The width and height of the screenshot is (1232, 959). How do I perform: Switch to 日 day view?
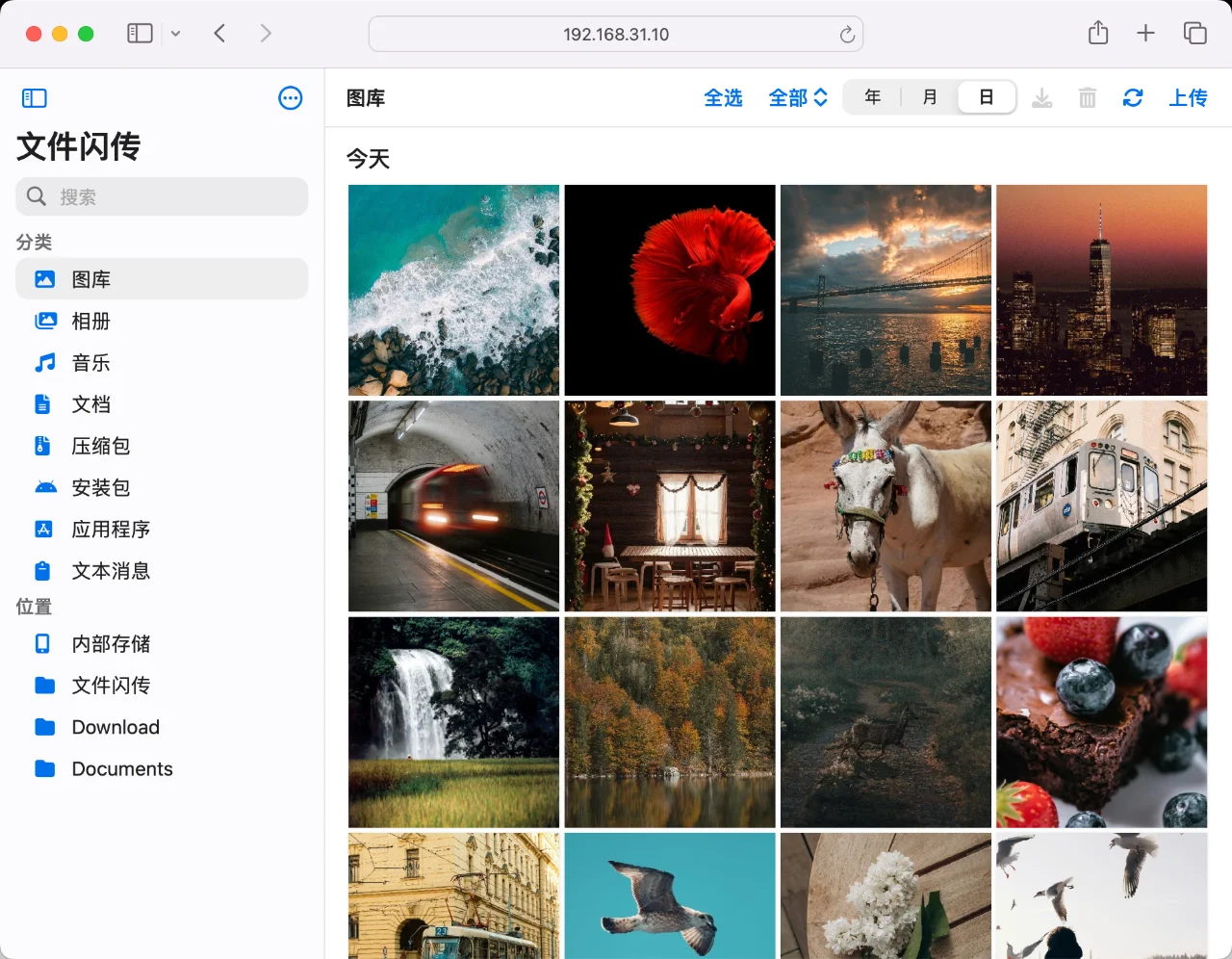click(987, 97)
